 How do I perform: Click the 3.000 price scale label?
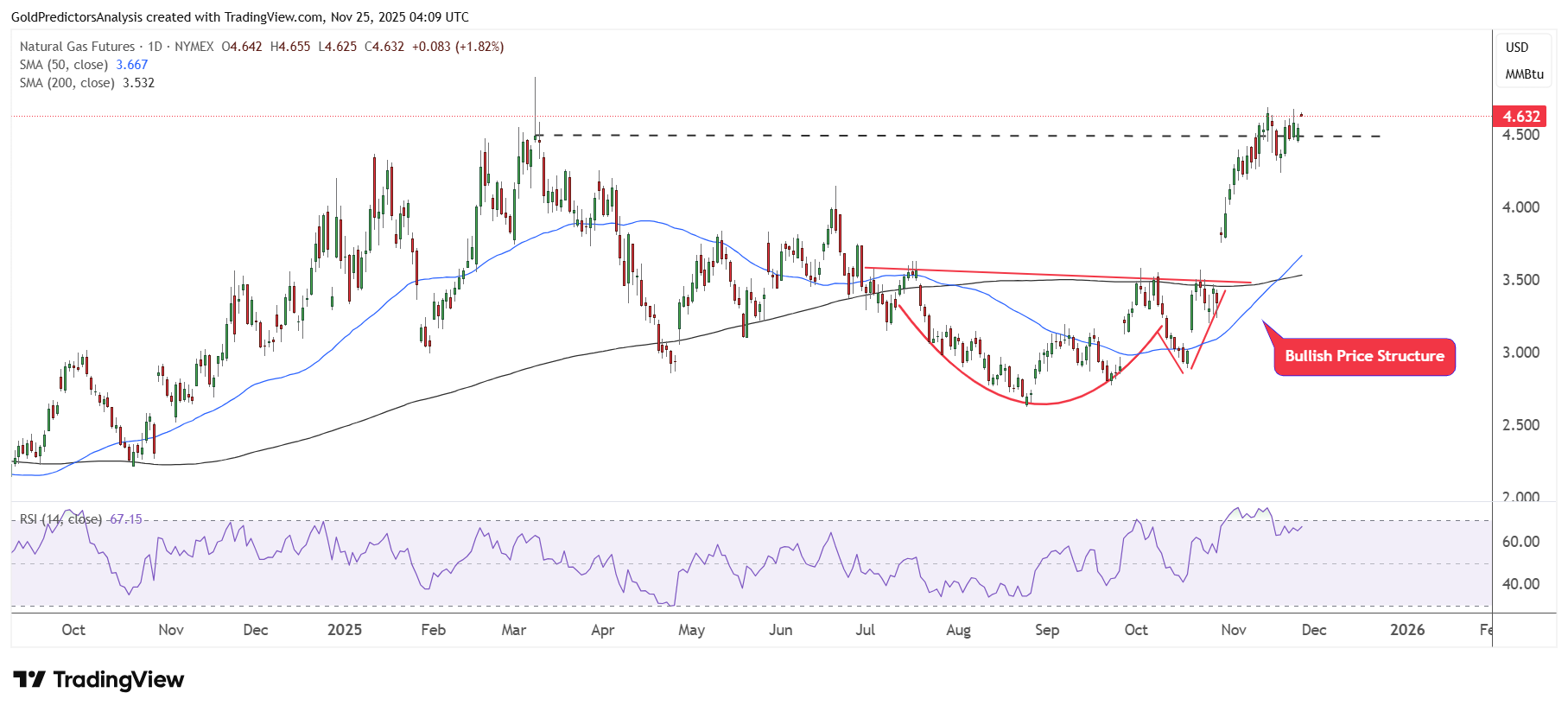pyautogui.click(x=1520, y=353)
